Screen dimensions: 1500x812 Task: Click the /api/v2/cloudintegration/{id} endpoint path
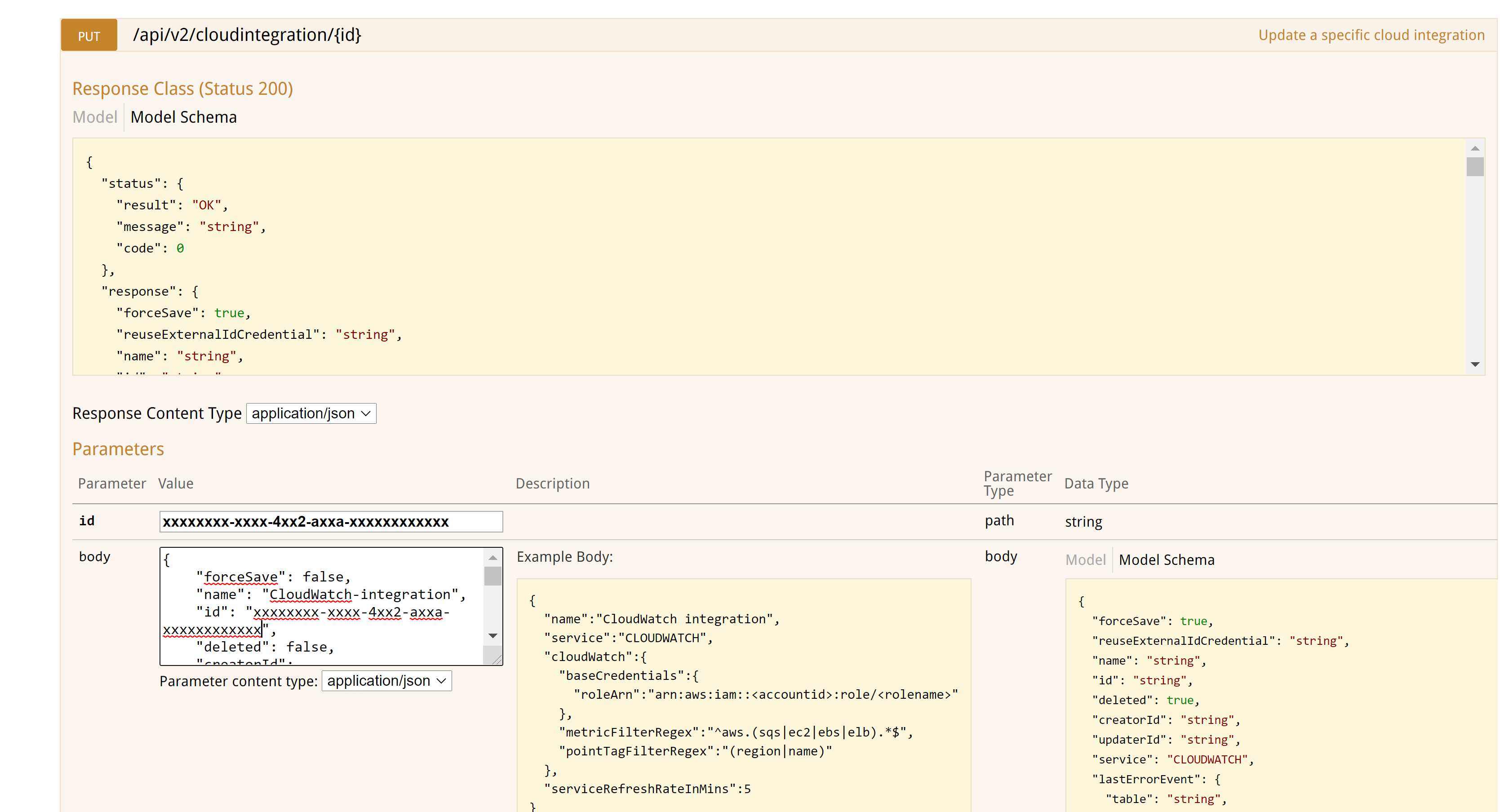(247, 35)
